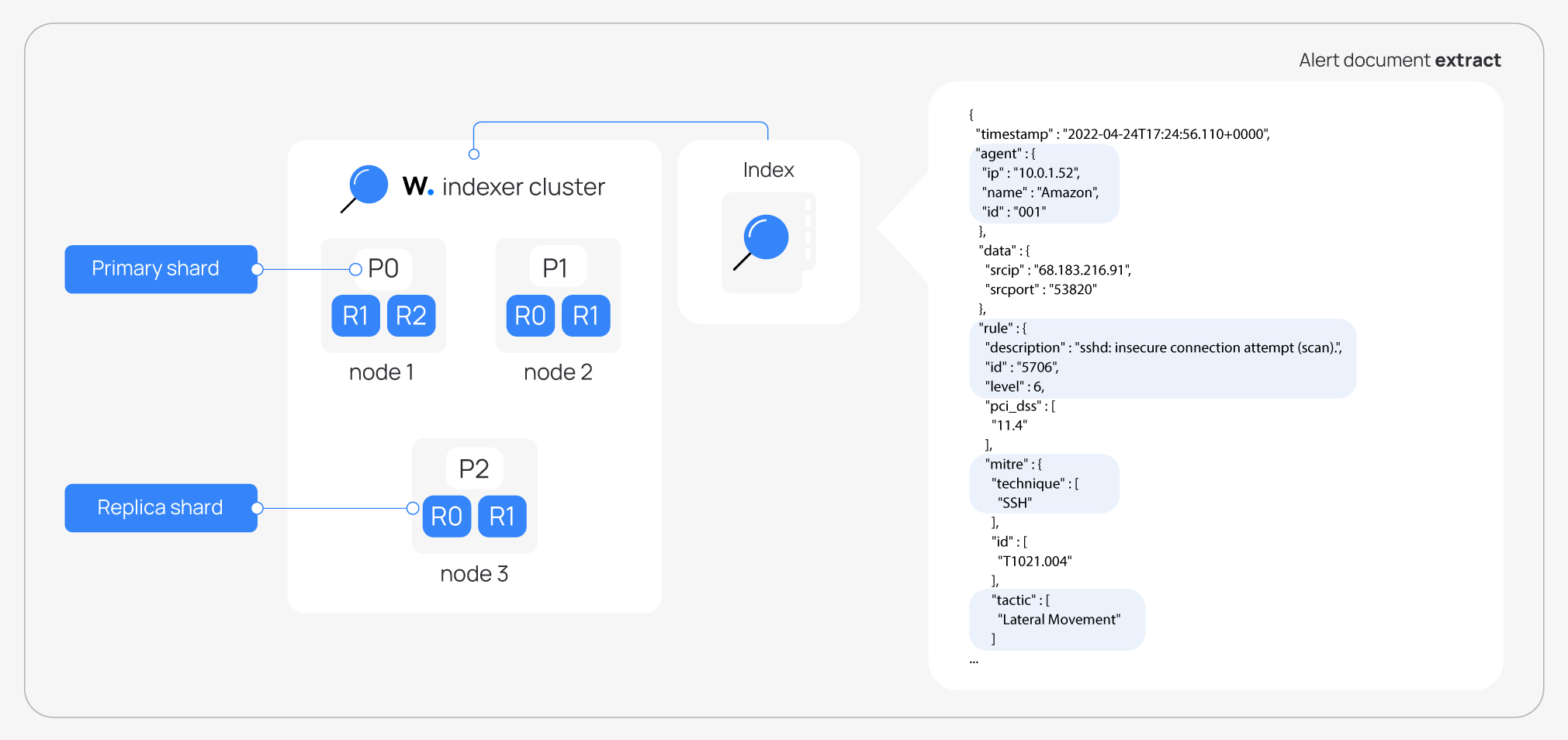This screenshot has height=740, width=1568.
Task: Toggle the mitre technique highlight block
Action: pos(1044,483)
